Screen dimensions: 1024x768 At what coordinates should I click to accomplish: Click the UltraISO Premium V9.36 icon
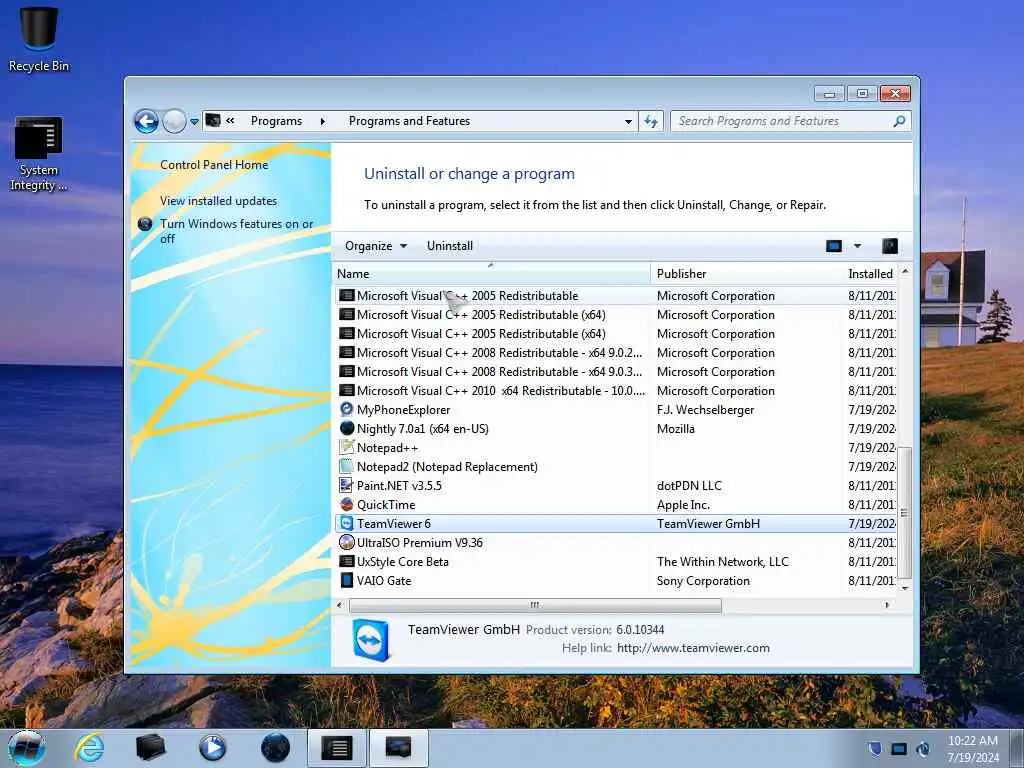[x=347, y=542]
